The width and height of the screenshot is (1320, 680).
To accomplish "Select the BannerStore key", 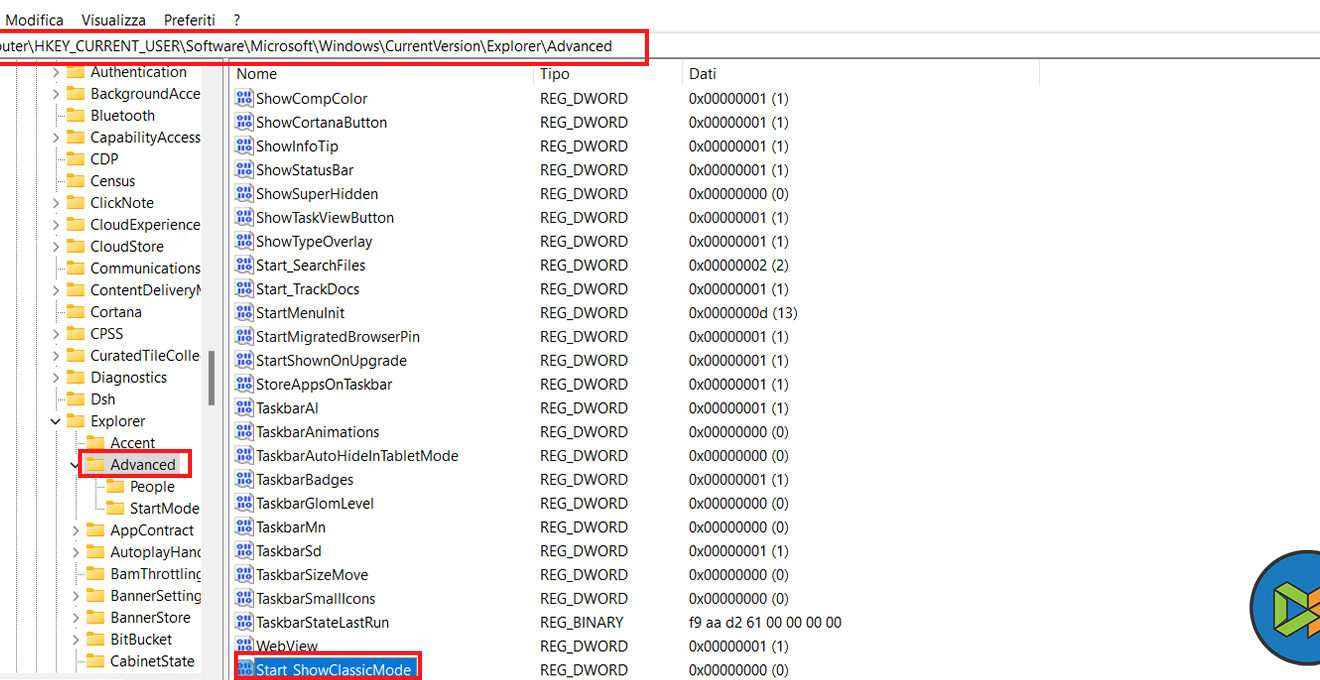I will pos(150,617).
